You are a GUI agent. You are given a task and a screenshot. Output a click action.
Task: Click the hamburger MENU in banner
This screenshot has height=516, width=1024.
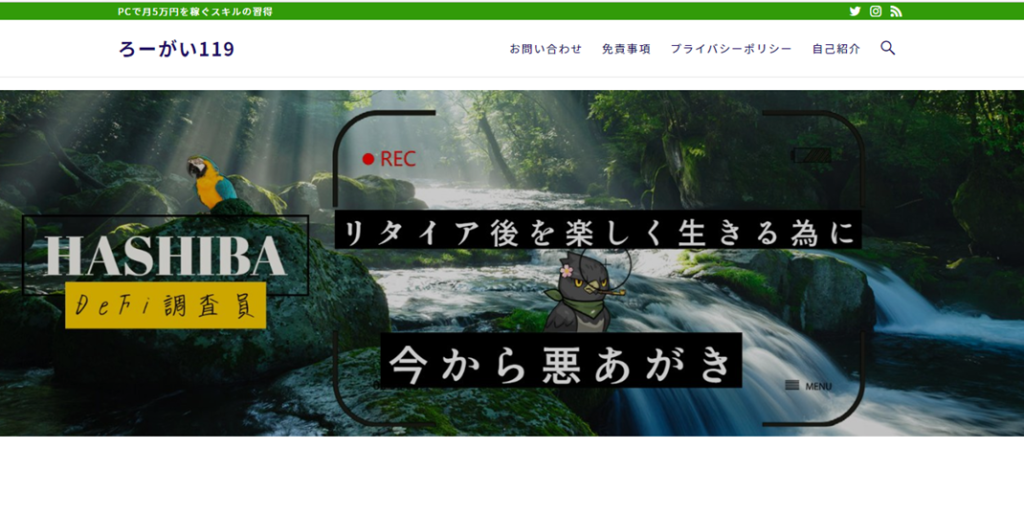[808, 386]
